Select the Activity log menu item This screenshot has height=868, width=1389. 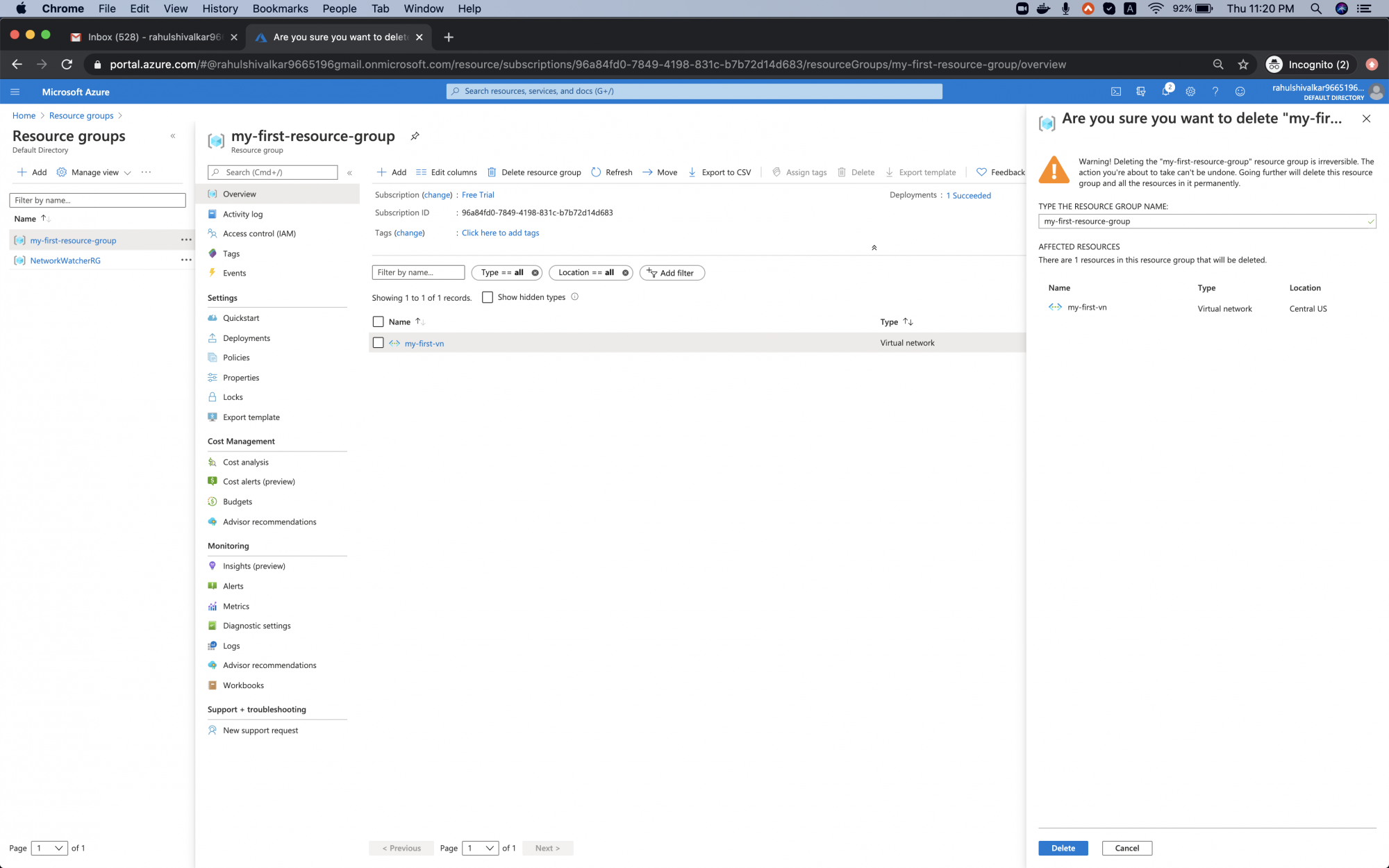[243, 213]
